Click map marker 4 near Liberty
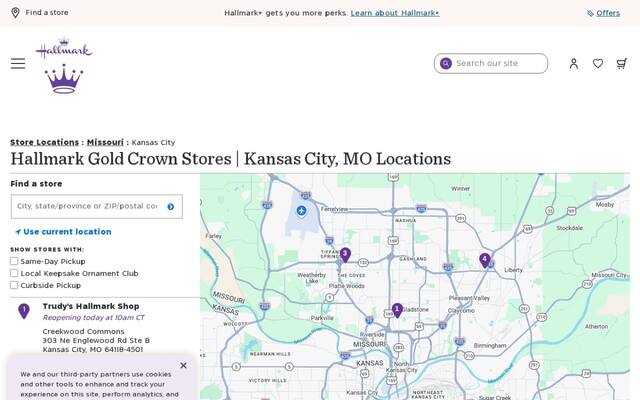Image resolution: width=640 pixels, height=400 pixels. tap(484, 260)
